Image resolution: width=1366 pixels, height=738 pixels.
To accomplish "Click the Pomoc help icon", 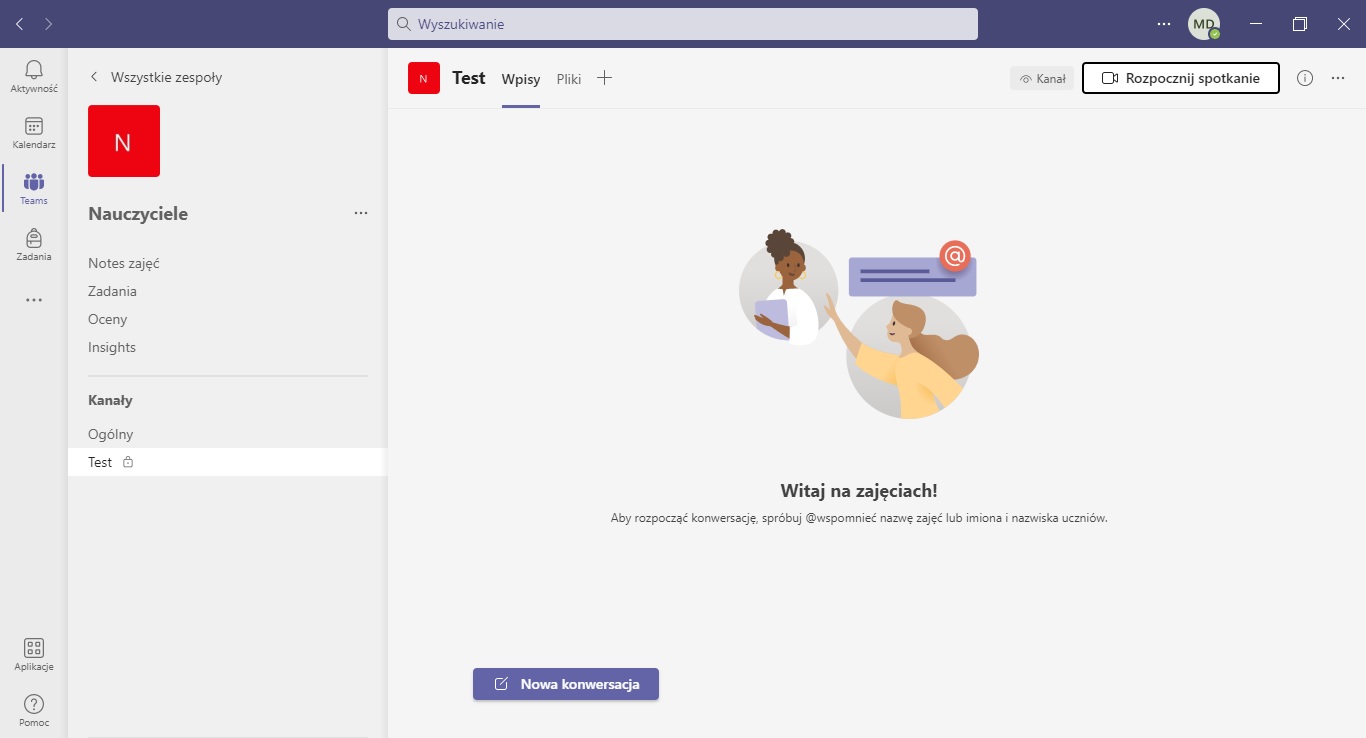I will click(x=33, y=705).
